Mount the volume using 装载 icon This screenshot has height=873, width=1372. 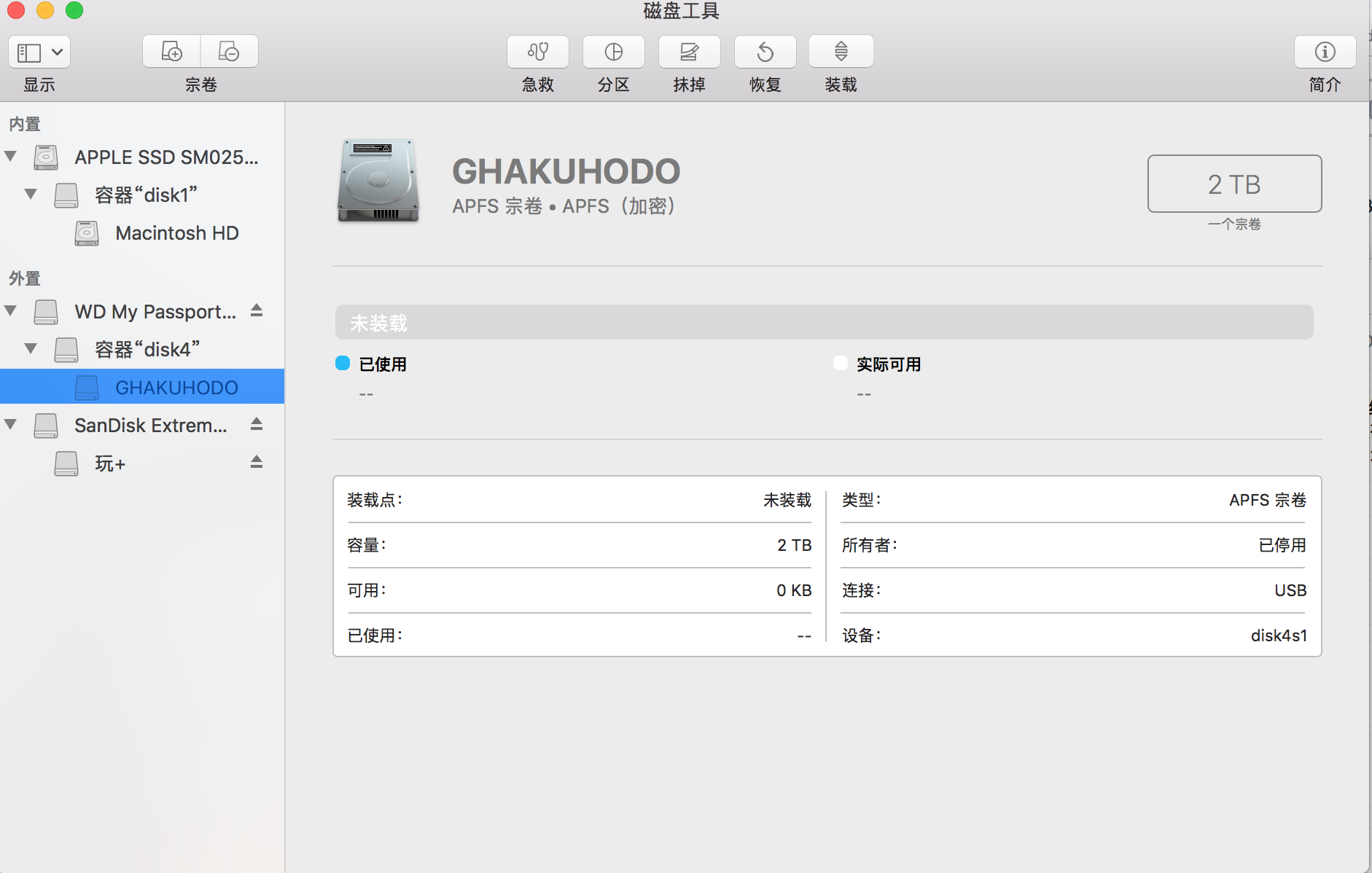[841, 52]
